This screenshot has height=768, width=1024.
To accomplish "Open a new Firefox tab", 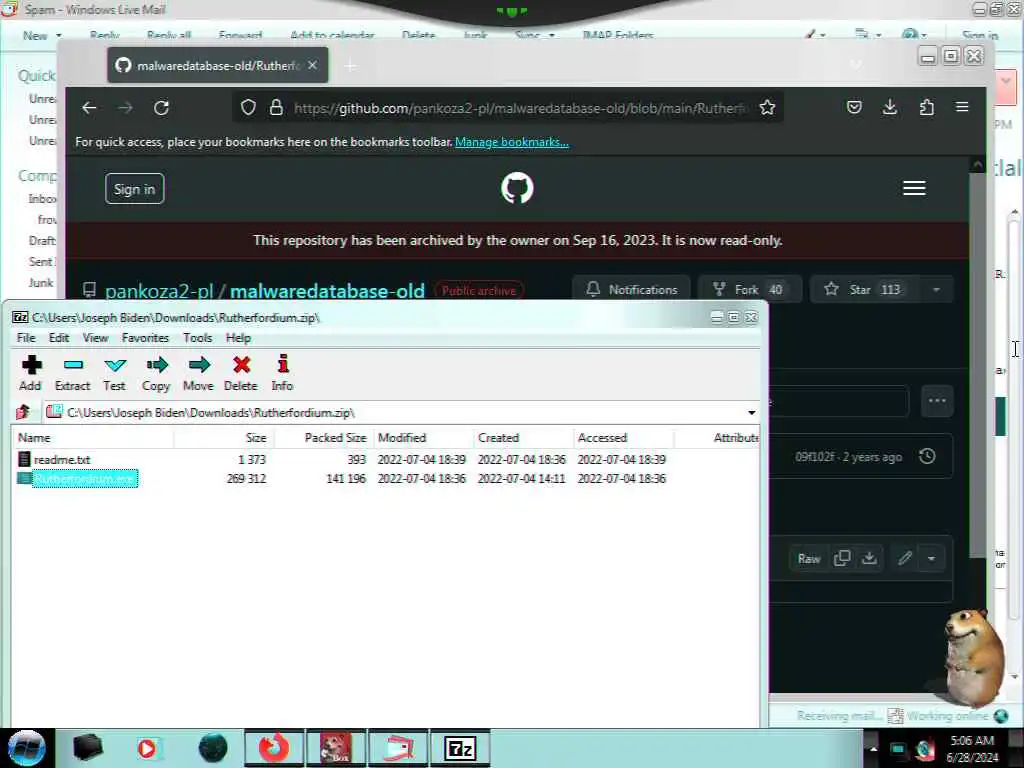I will [351, 65].
